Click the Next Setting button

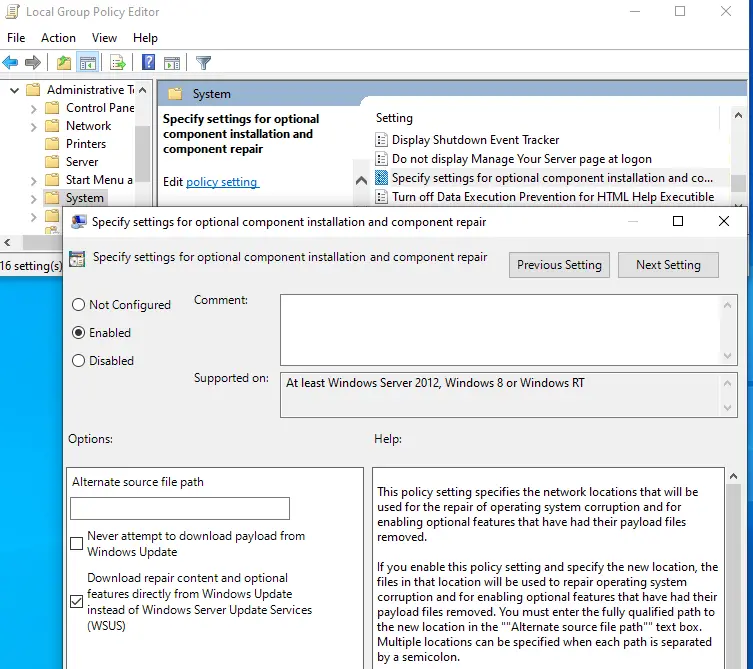[668, 265]
